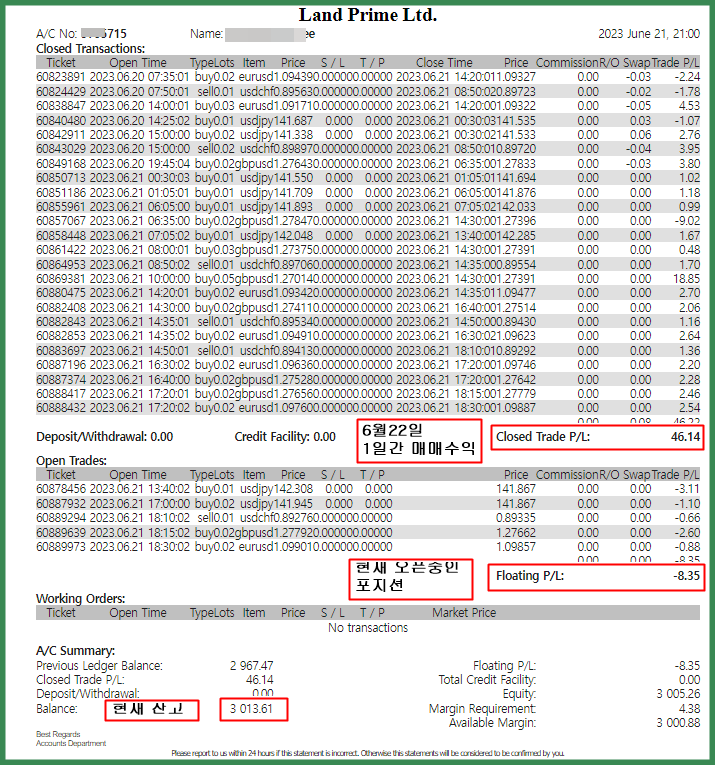Select ticket 60869381 gbpusd row
Viewport: 715px width, 765px height.
point(368,279)
